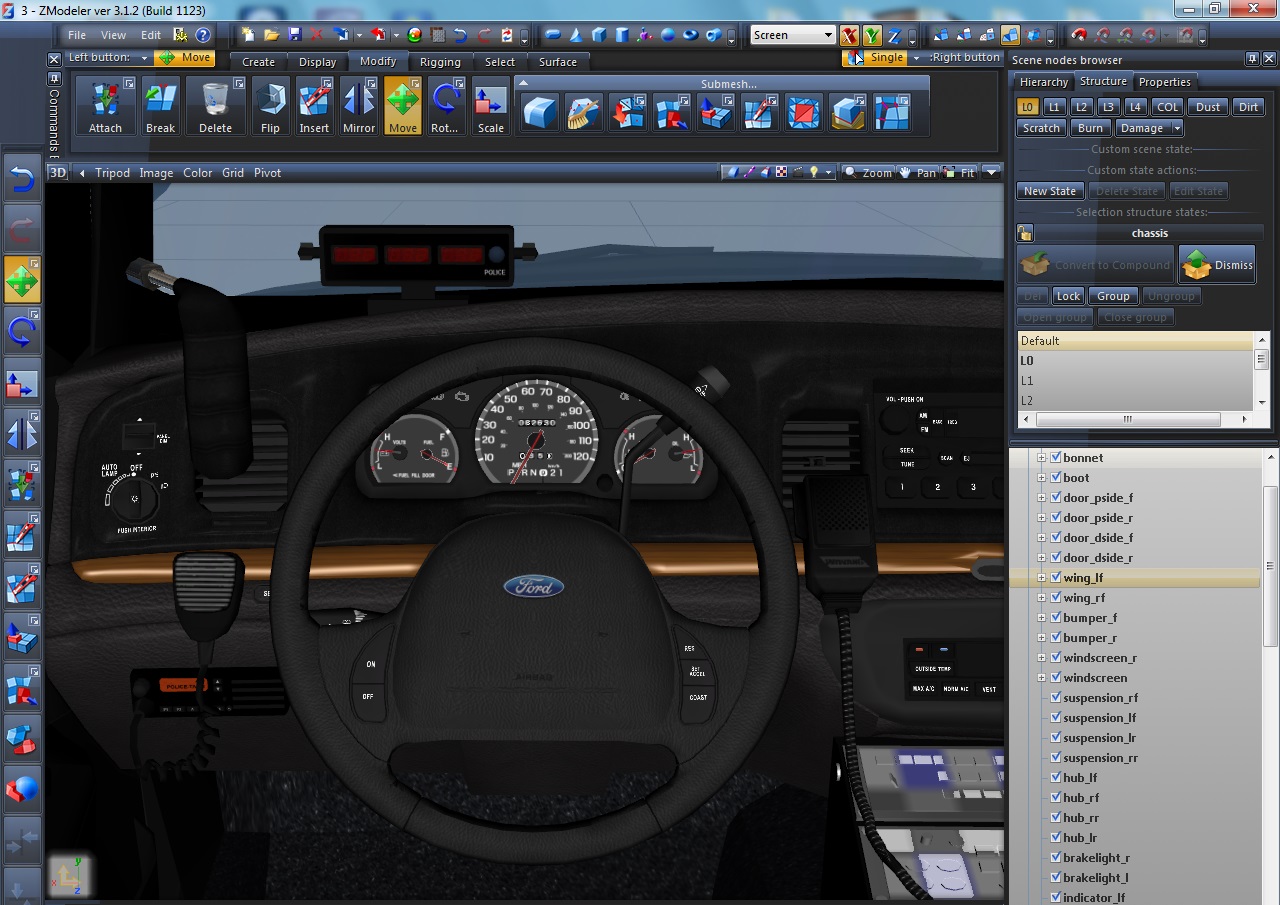This screenshot has height=905, width=1280.
Task: Activate the Mirror tool
Action: click(358, 105)
